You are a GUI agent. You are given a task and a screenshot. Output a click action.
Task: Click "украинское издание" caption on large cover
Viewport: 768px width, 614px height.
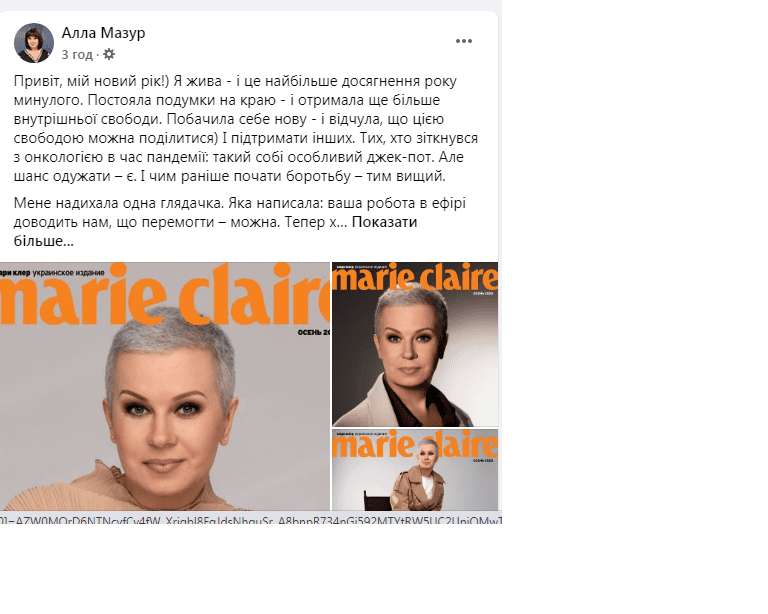(x=68, y=273)
